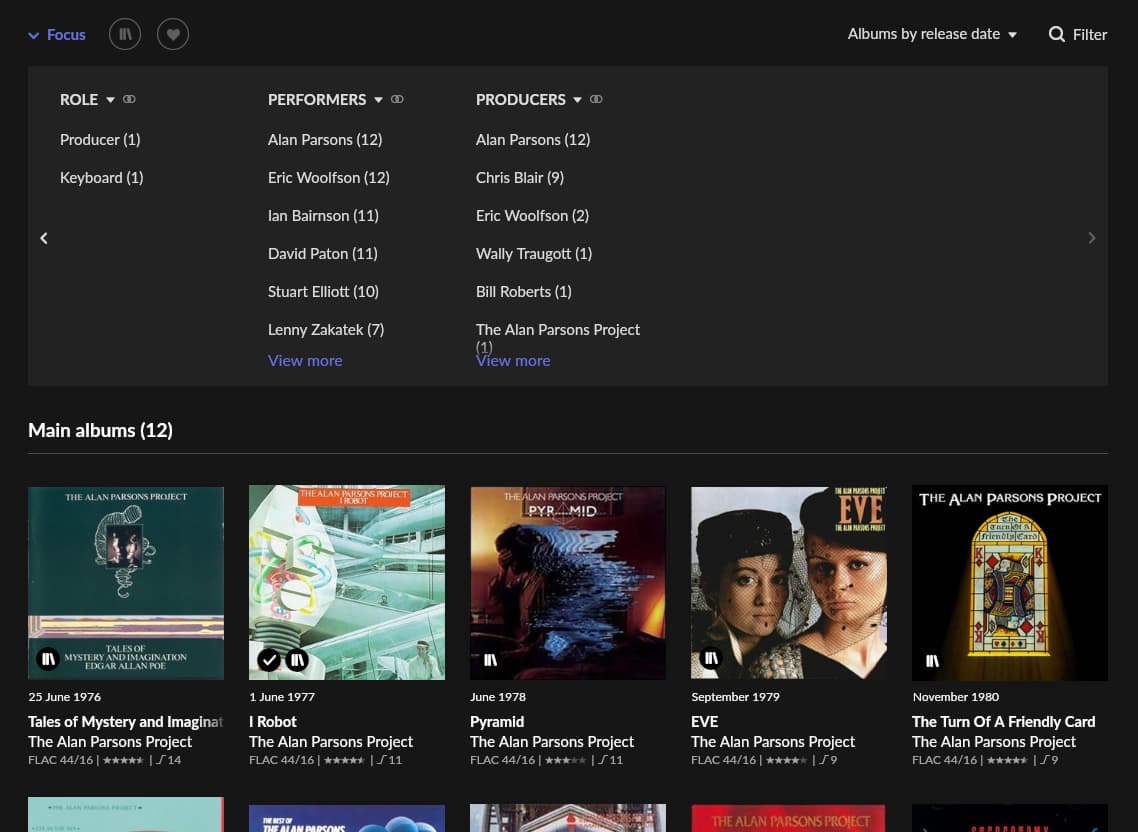The image size is (1138, 832).
Task: Click the checkmark badge on I Robot cover
Action: pos(269,659)
